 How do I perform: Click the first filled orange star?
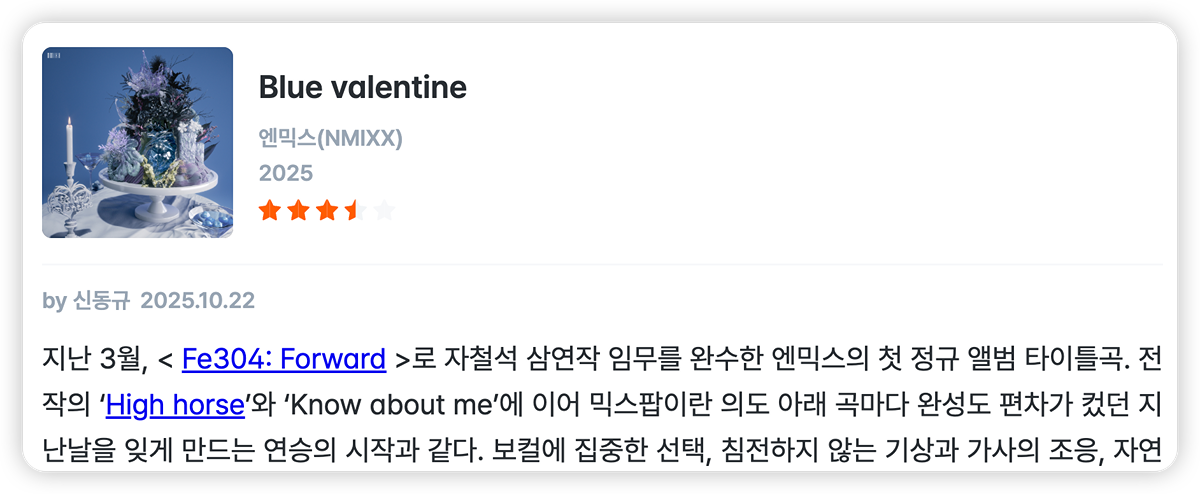(270, 210)
